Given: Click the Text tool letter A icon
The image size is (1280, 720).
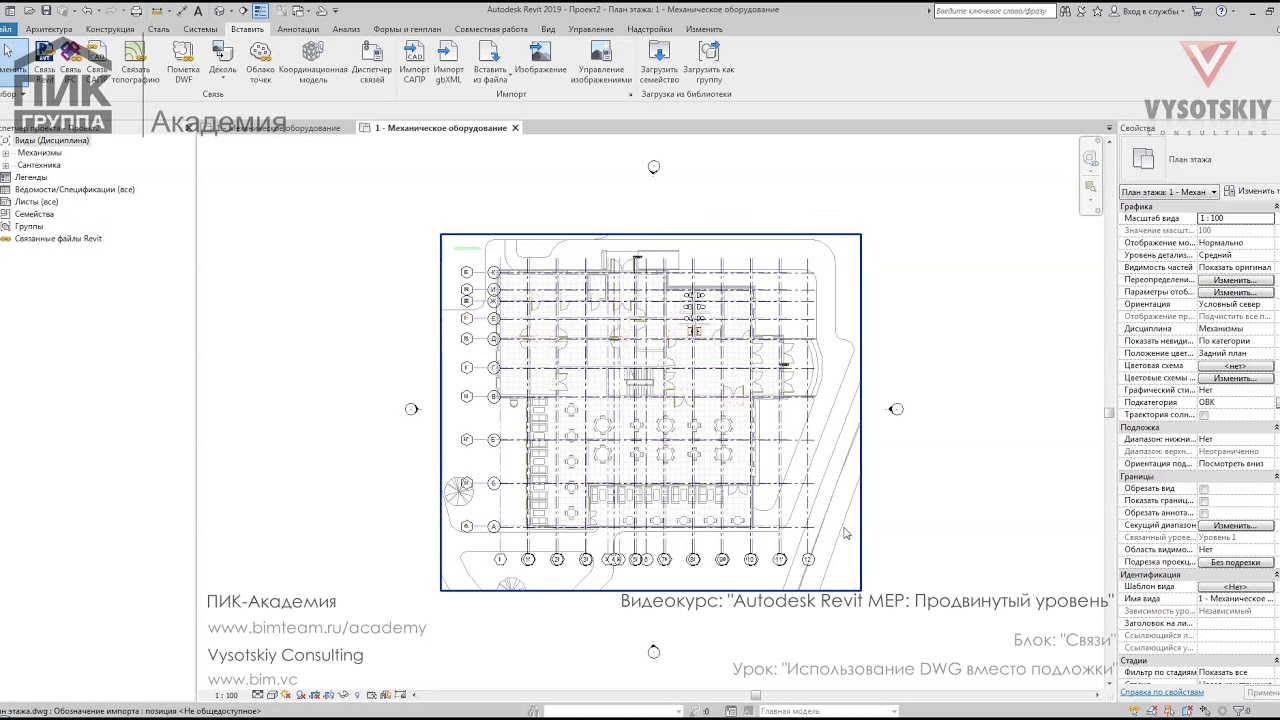Looking at the screenshot, I should (198, 11).
